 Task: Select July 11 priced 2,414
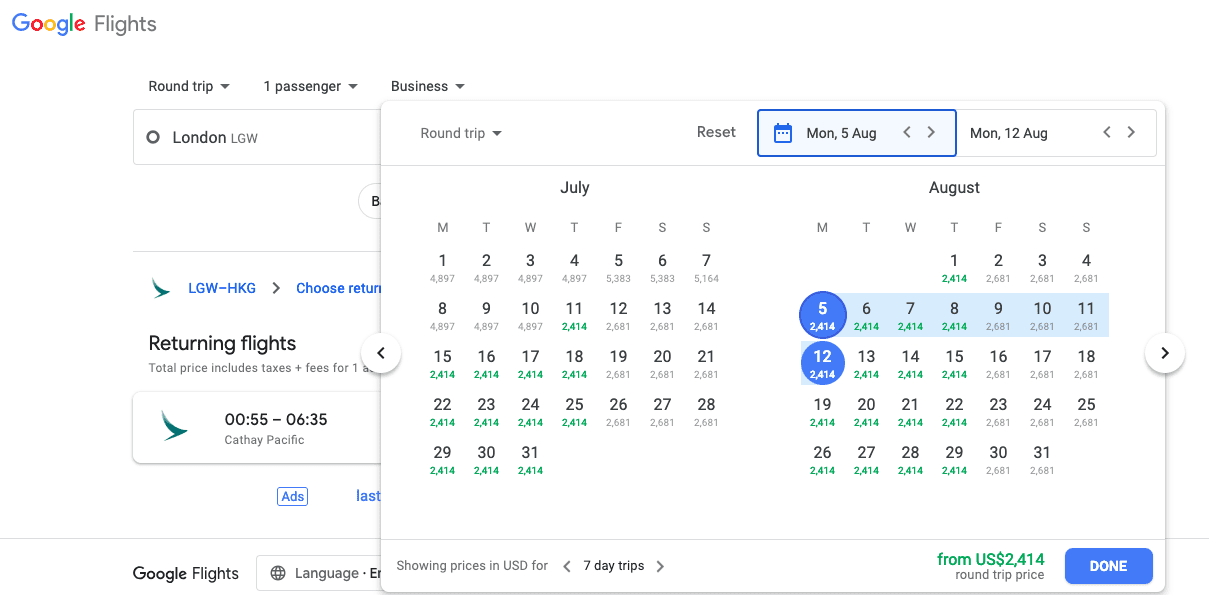coord(574,315)
